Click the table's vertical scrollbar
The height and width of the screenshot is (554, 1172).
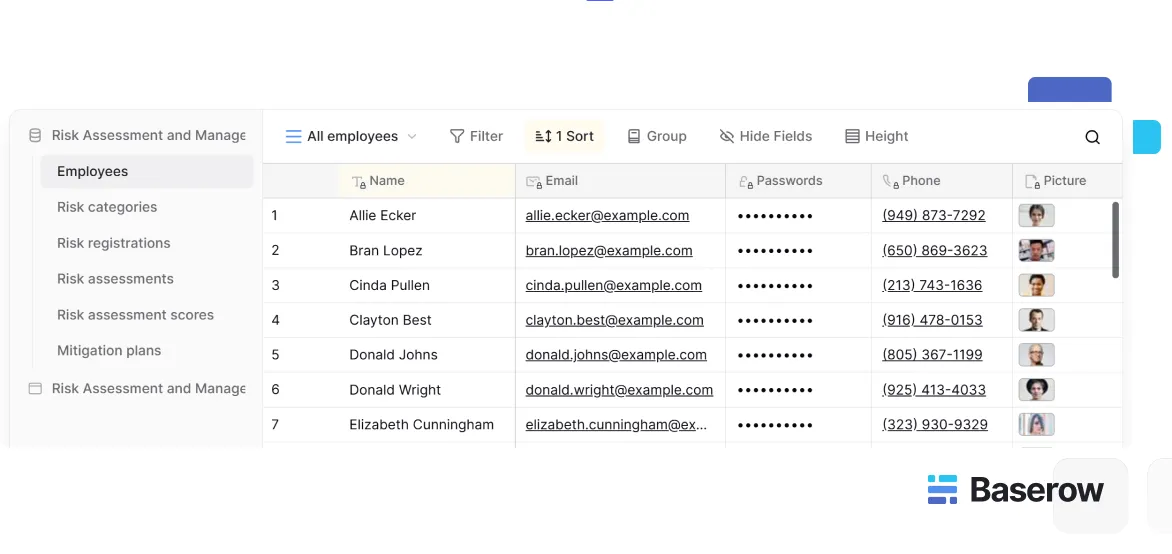click(x=1116, y=240)
